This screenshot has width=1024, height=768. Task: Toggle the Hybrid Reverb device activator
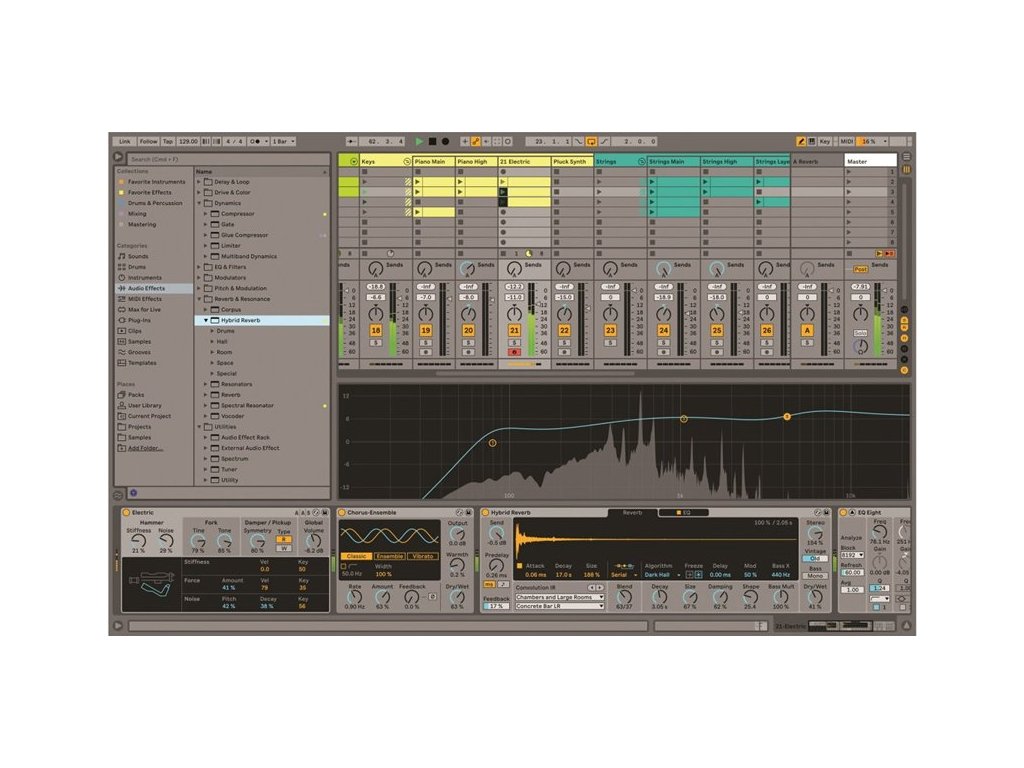point(487,513)
